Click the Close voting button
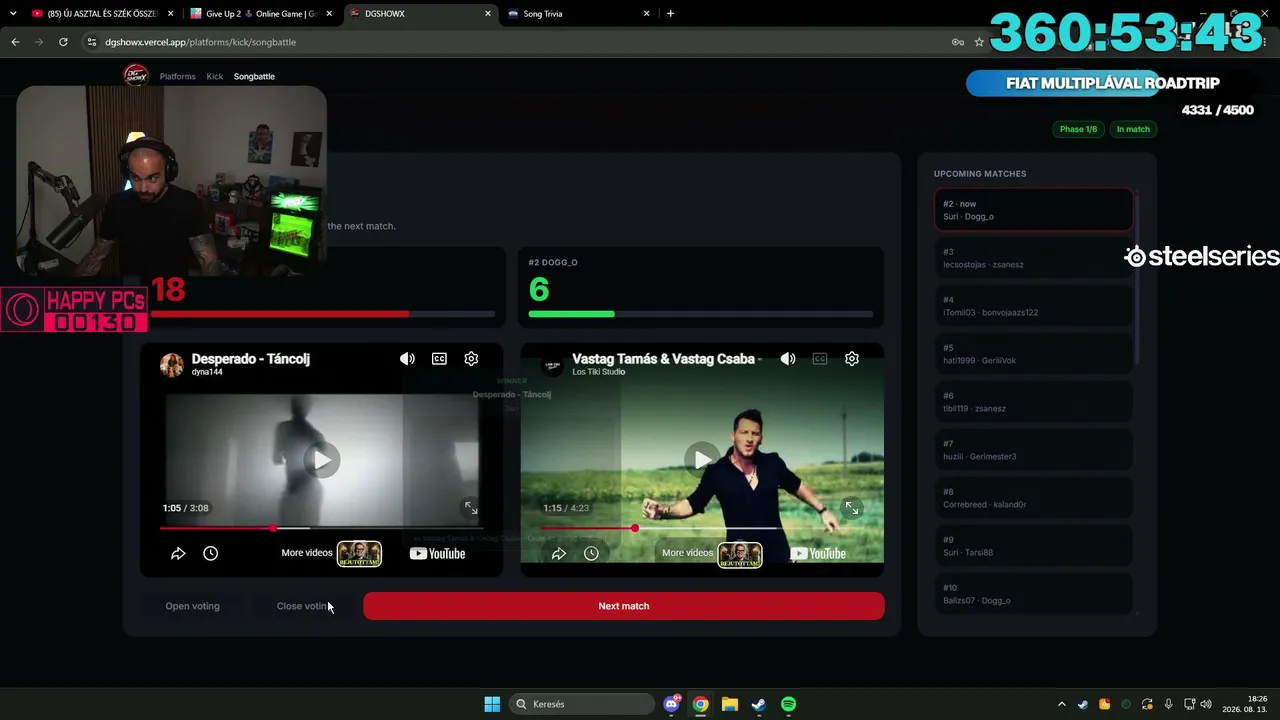 tap(303, 606)
